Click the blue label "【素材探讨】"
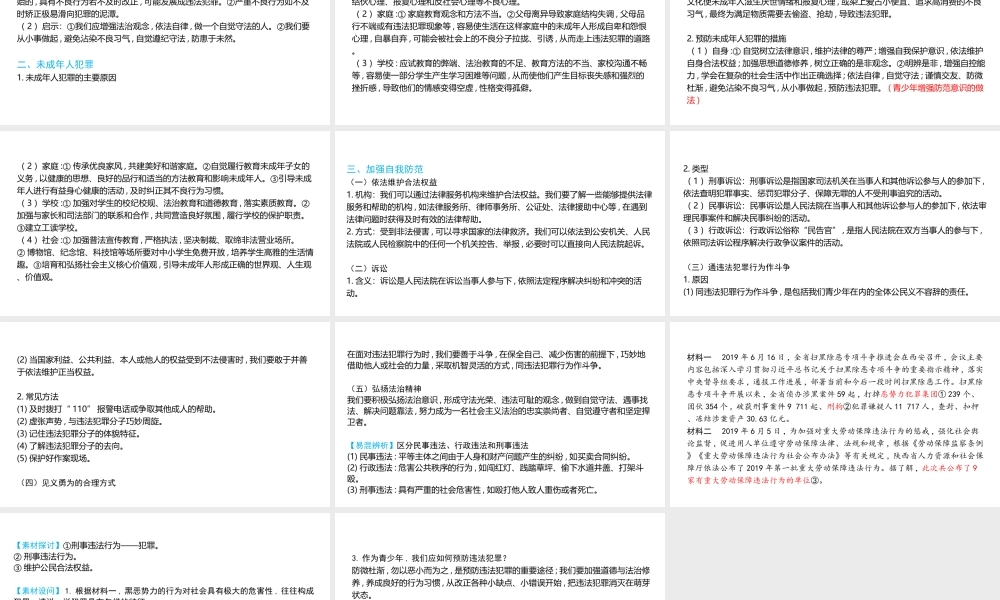 coord(38,546)
